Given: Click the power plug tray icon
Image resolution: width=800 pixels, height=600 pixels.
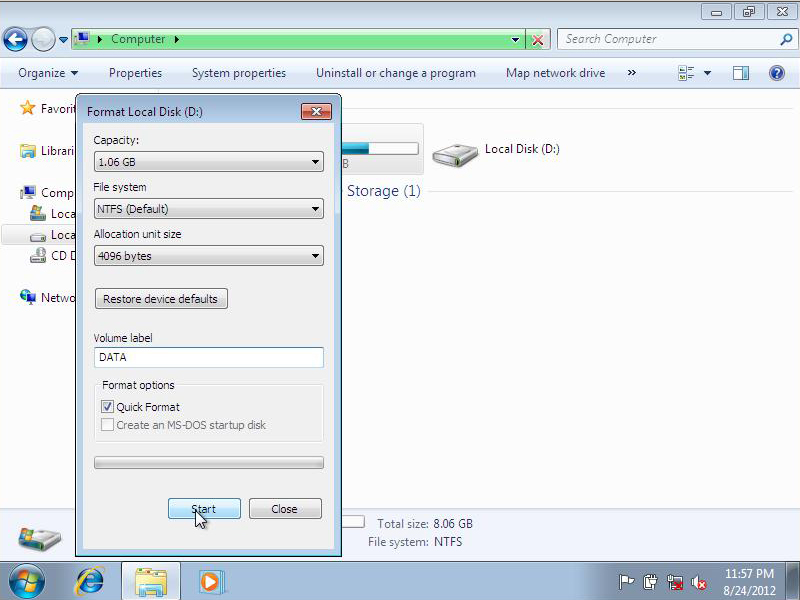Looking at the screenshot, I should tap(650, 582).
